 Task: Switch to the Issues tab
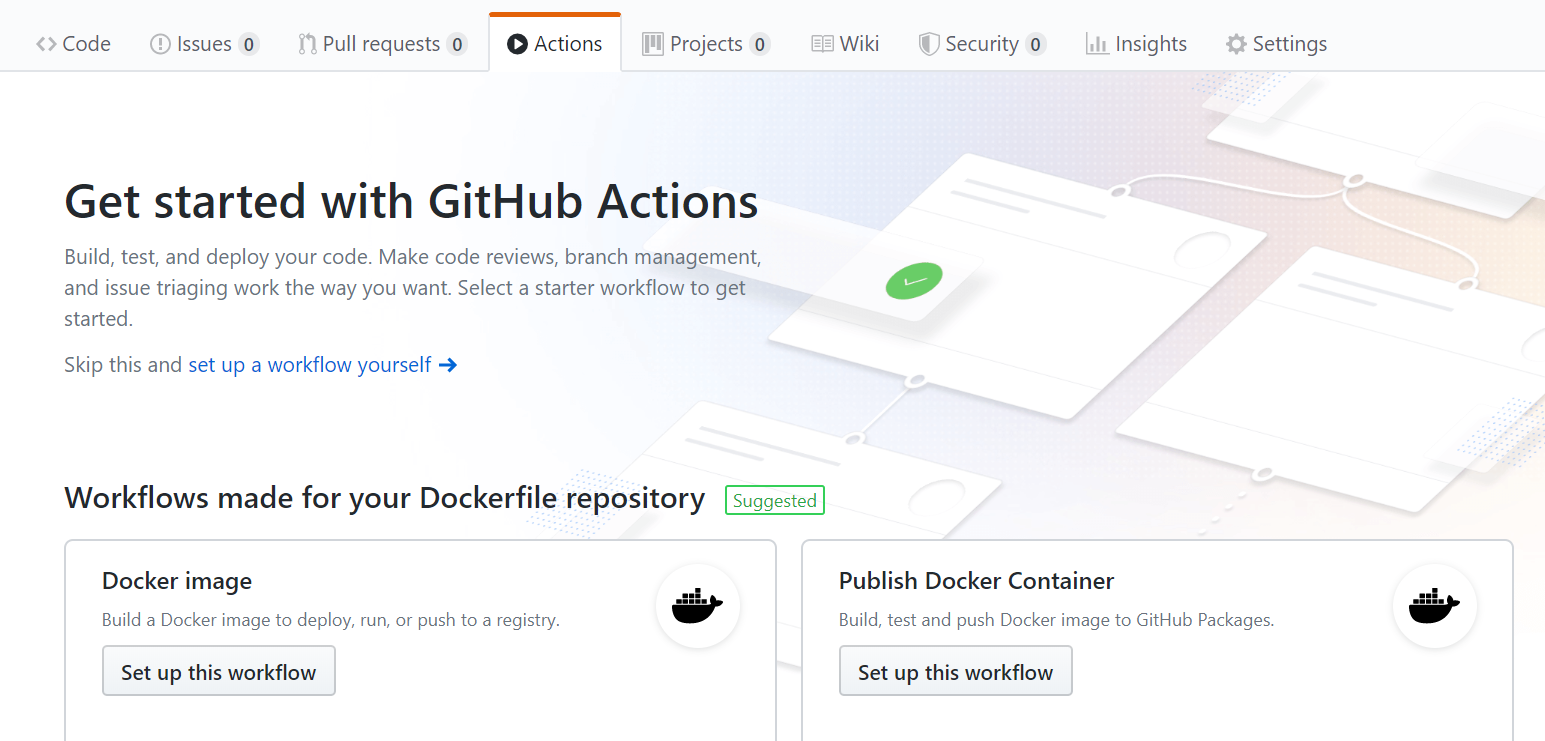tap(204, 44)
